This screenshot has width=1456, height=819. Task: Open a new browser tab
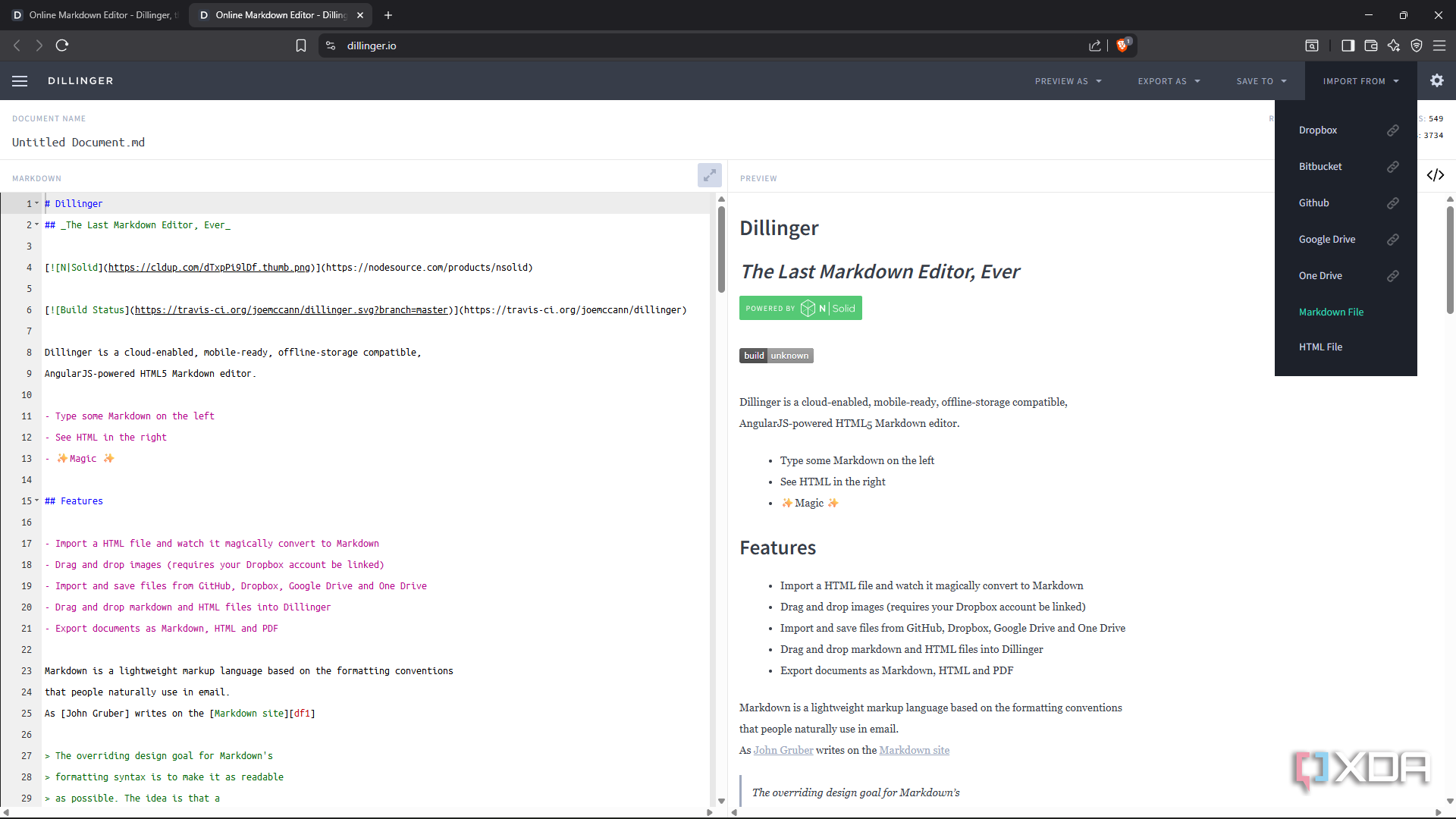388,15
